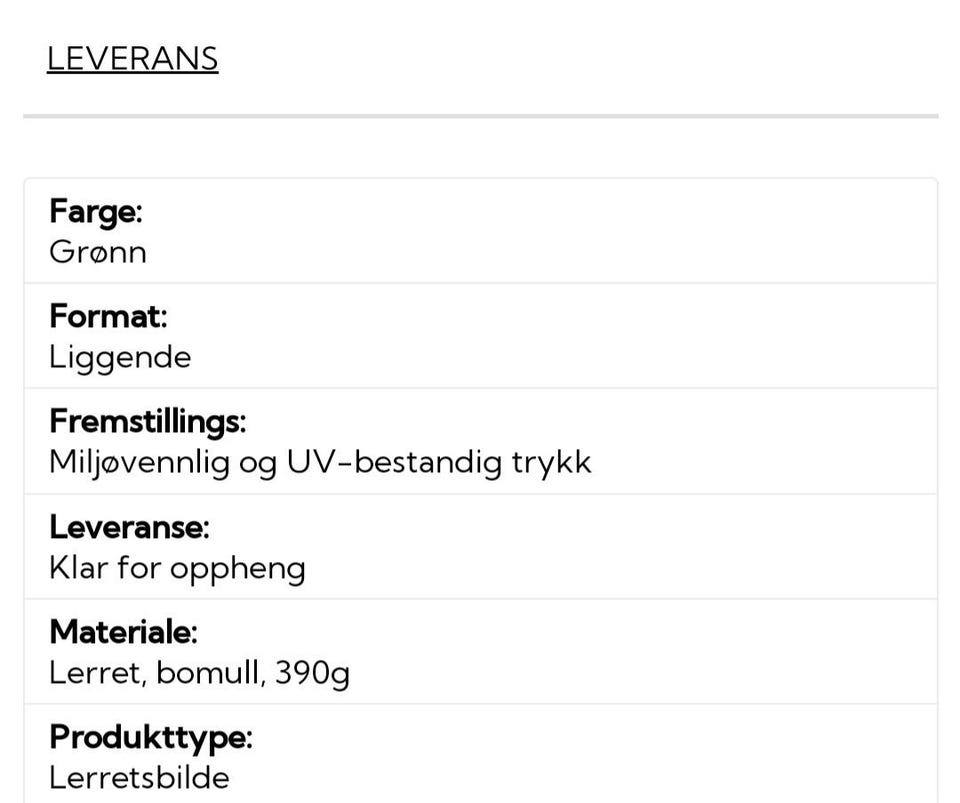Click the Klar for oppheng text
Image resolution: width=960 pixels, height=803 pixels.
coord(177,569)
